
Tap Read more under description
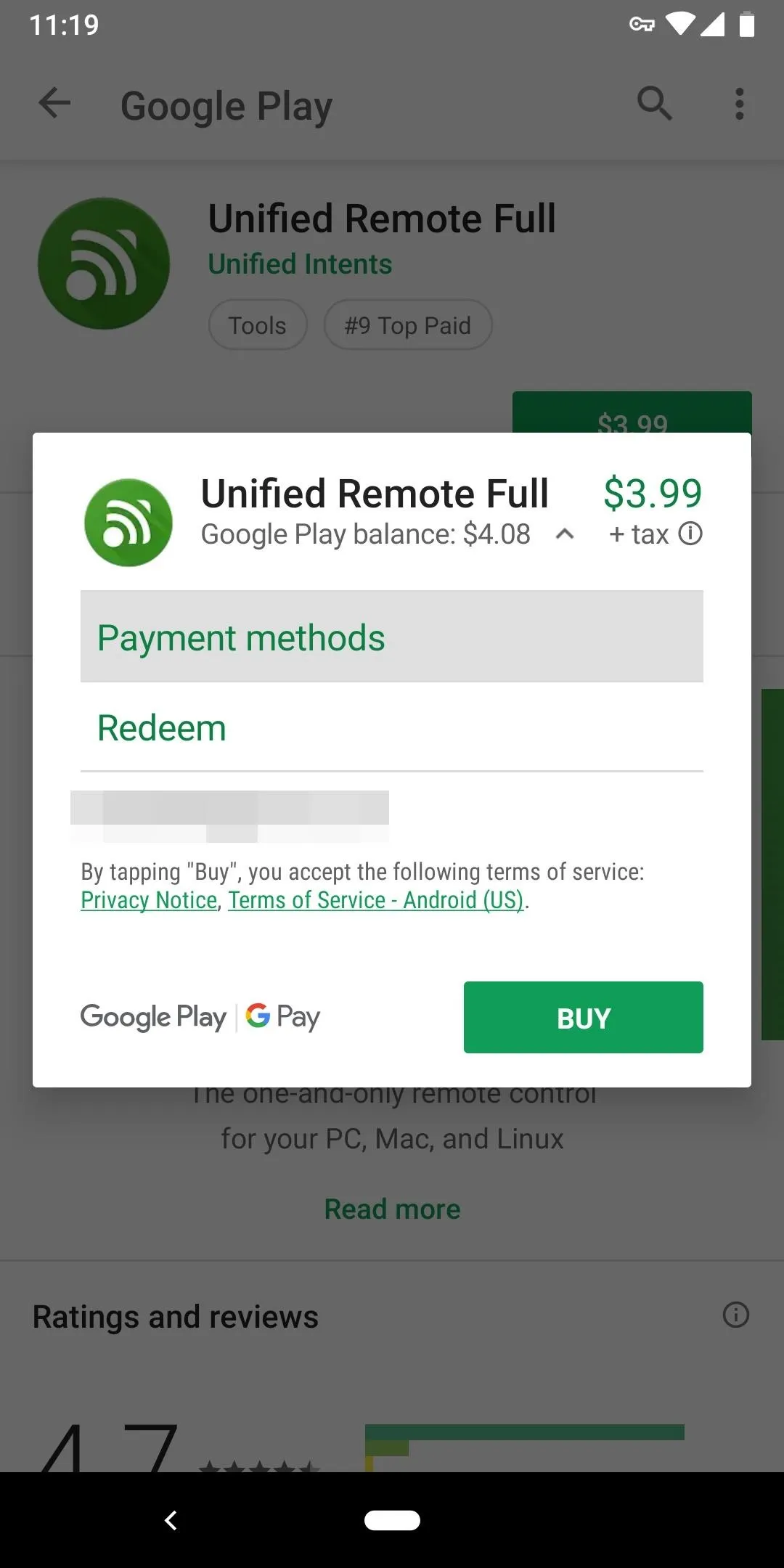[x=392, y=1209]
